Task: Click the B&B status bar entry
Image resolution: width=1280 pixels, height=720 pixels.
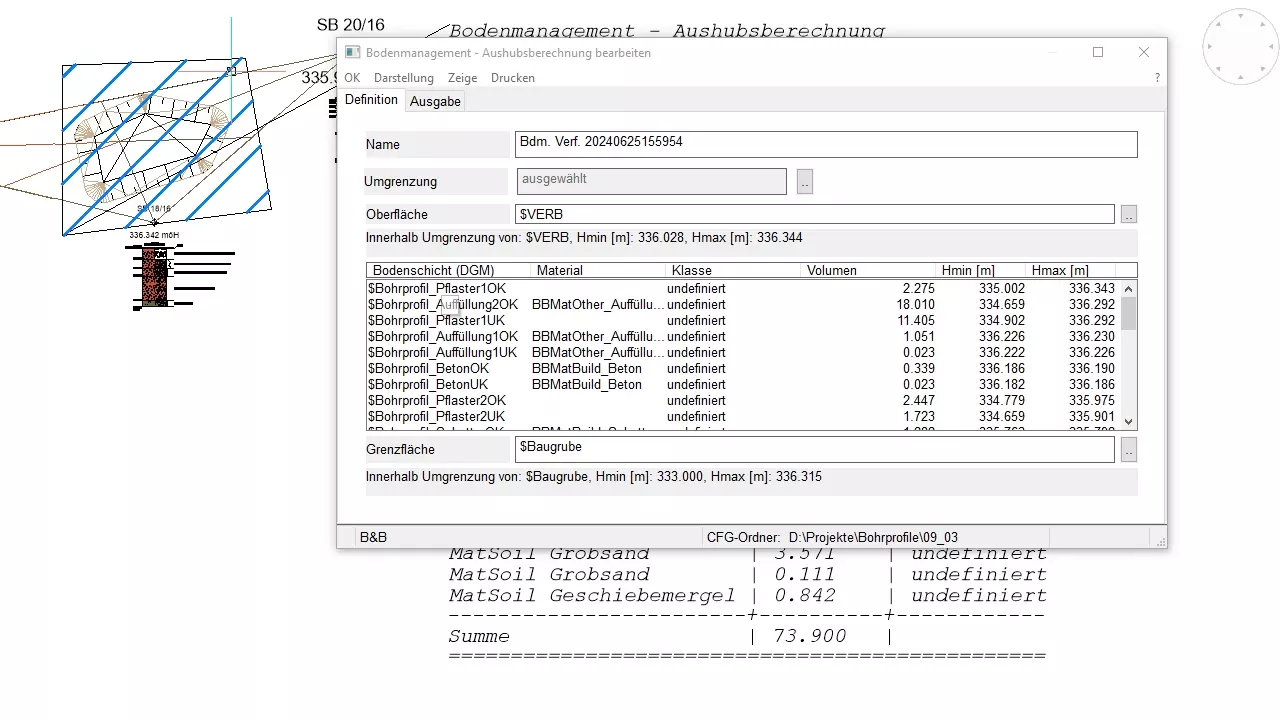Action: (x=373, y=537)
